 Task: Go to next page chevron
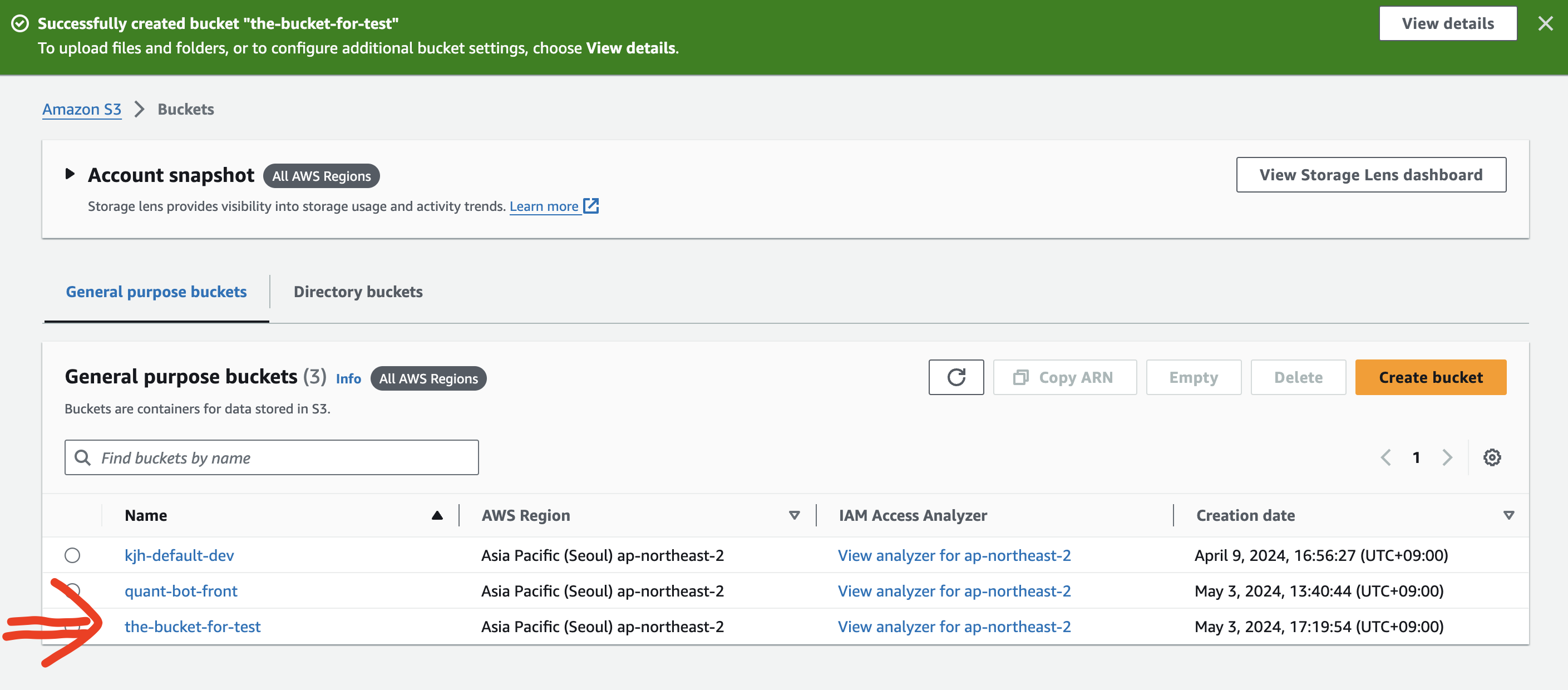pyautogui.click(x=1447, y=457)
